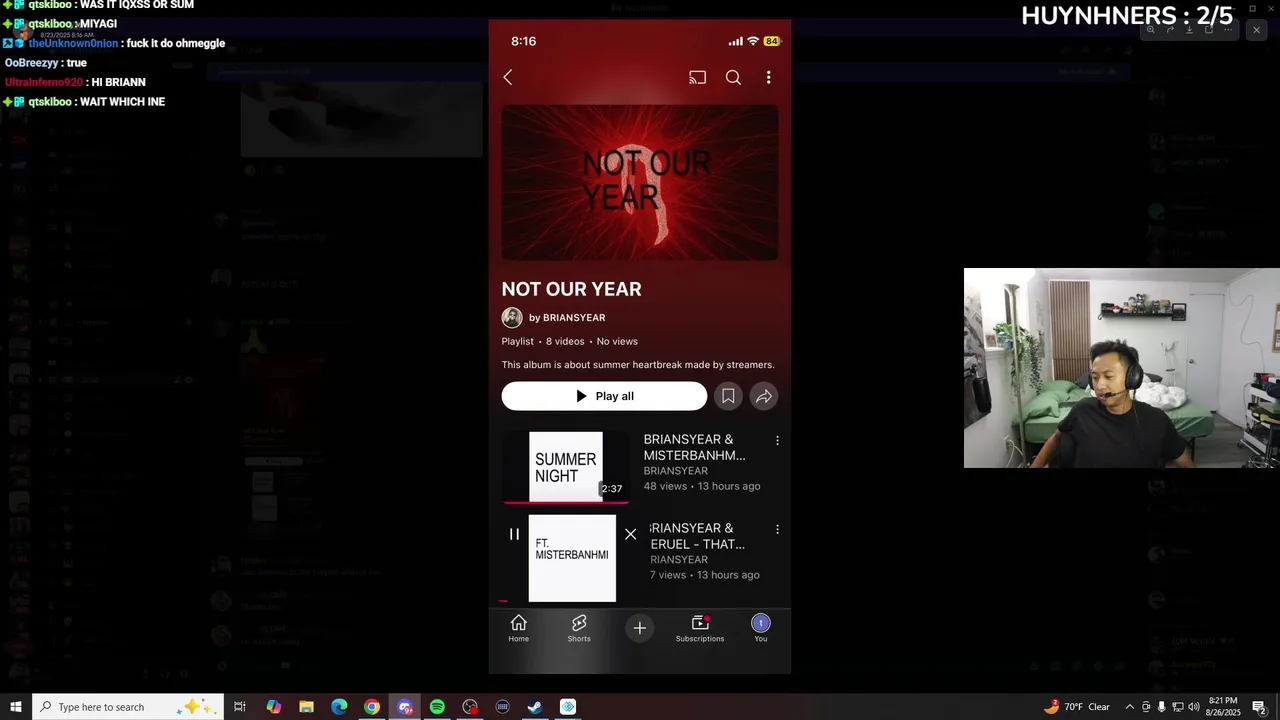Go back with the arrow in YouTube
1280x720 pixels.
tap(508, 78)
